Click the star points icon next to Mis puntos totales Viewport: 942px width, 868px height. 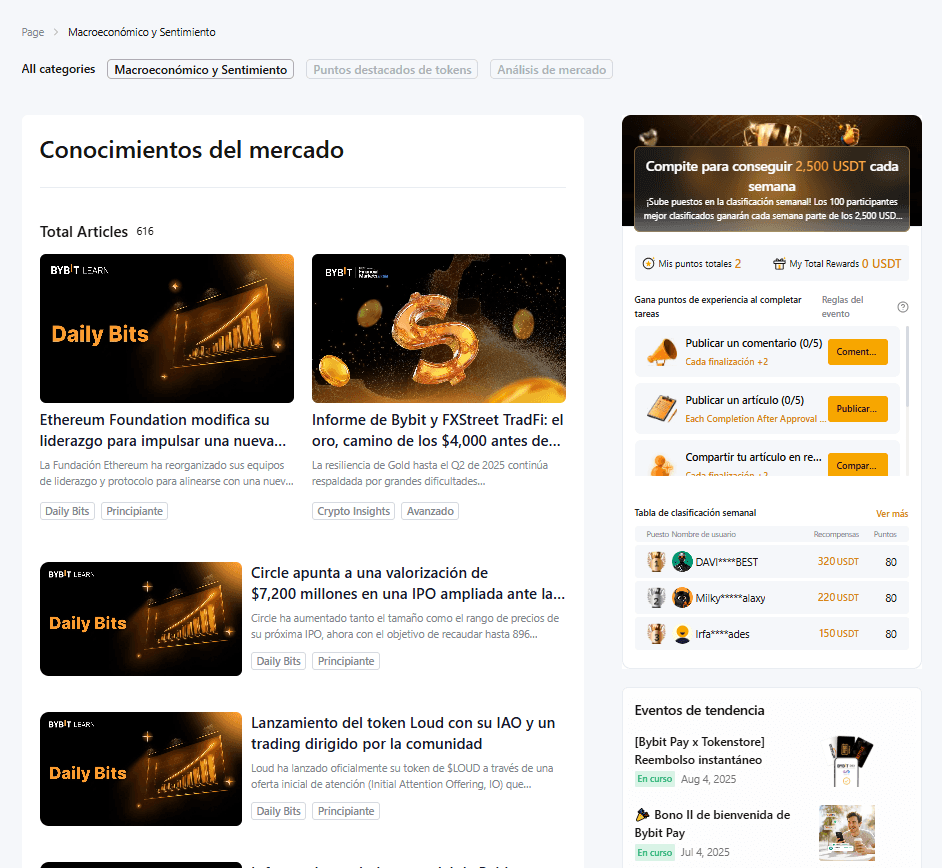pos(648,264)
